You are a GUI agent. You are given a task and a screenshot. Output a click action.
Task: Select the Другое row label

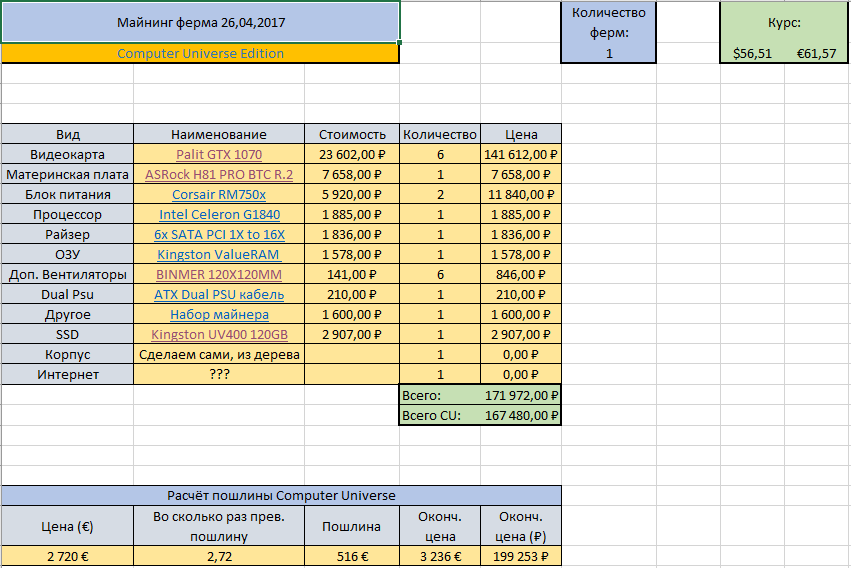[x=67, y=315]
